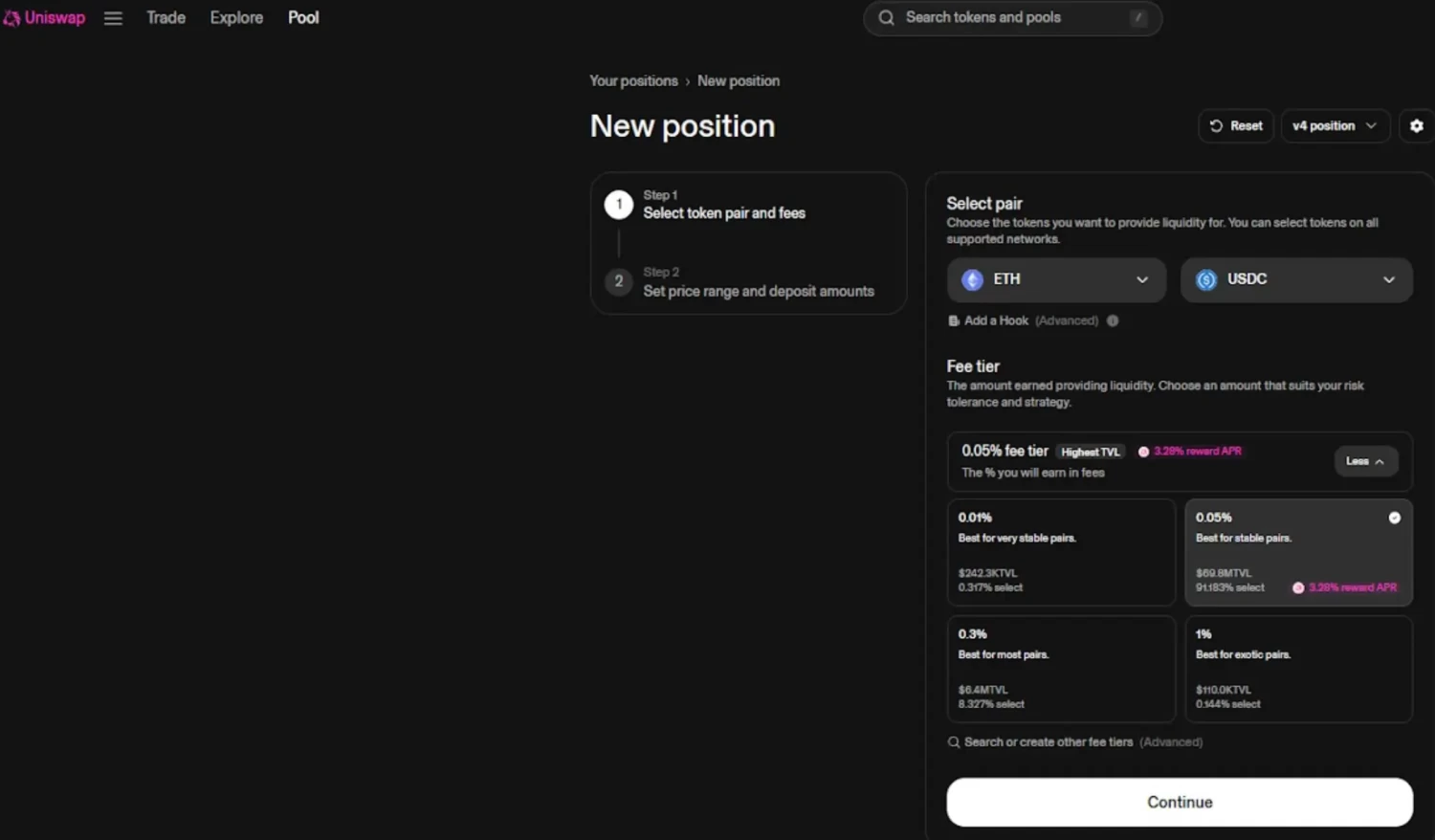Click the Uniswap logo

click(x=44, y=17)
